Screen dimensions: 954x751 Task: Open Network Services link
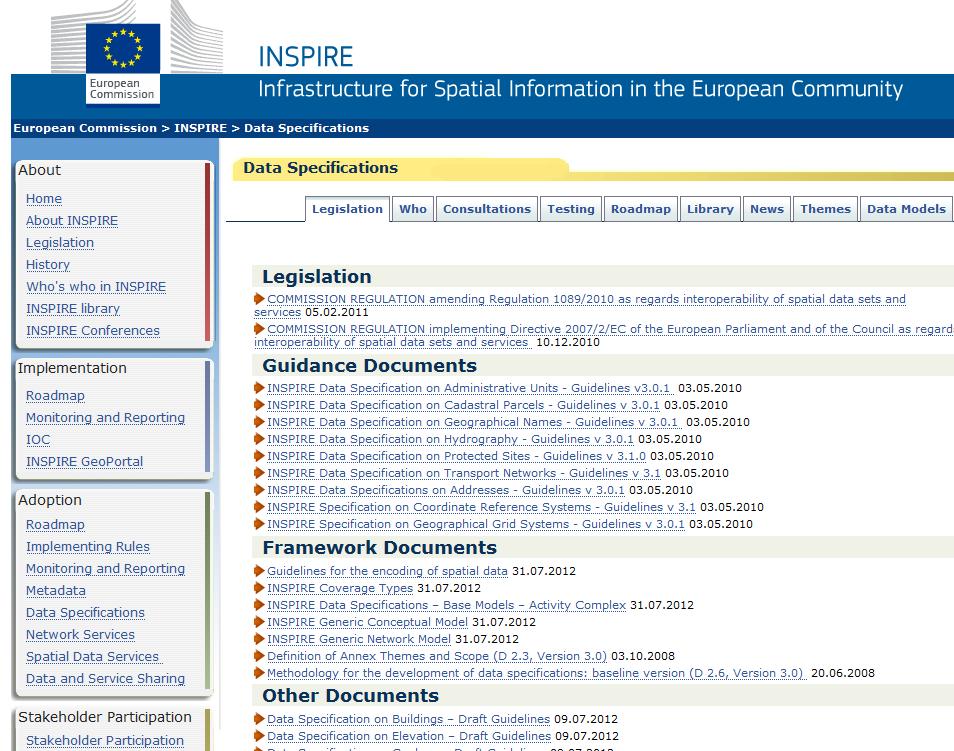(x=80, y=635)
